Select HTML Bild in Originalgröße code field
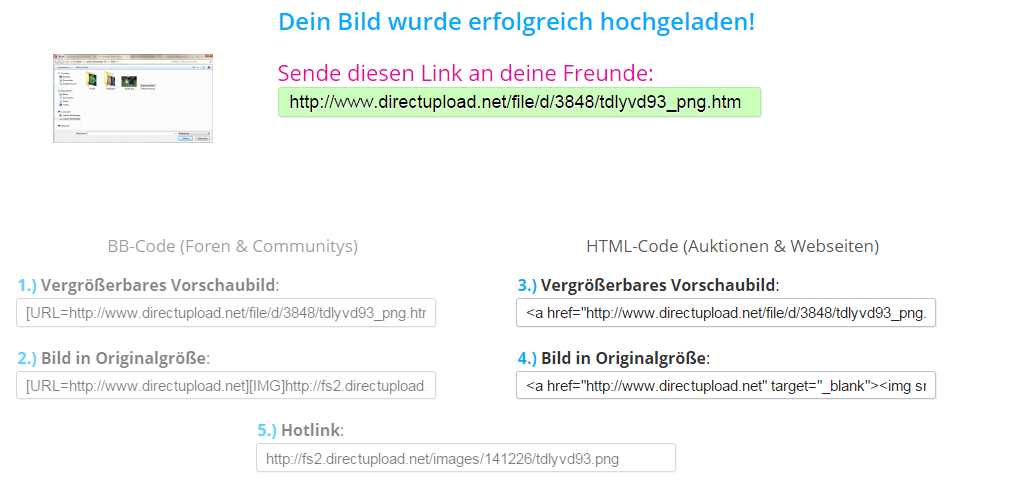 click(x=726, y=385)
